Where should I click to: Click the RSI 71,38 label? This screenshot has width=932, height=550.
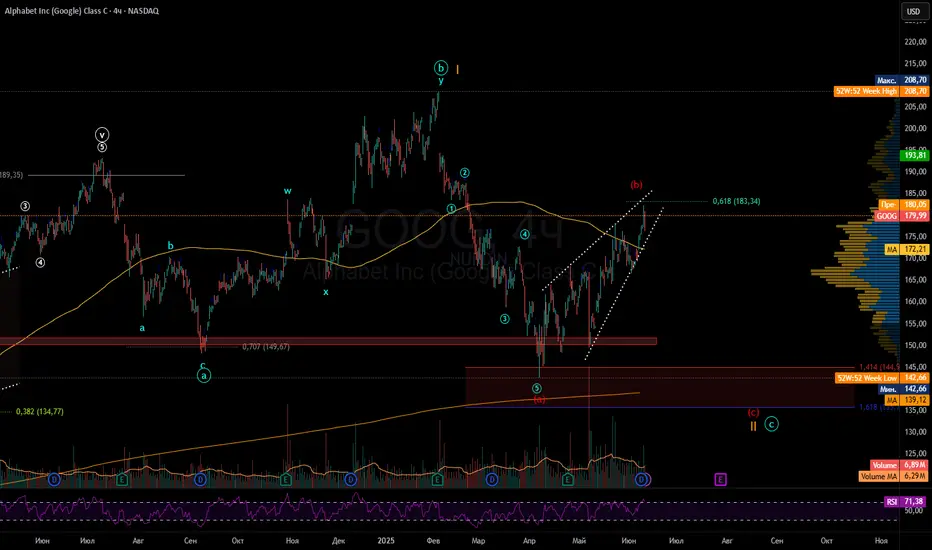[906, 502]
